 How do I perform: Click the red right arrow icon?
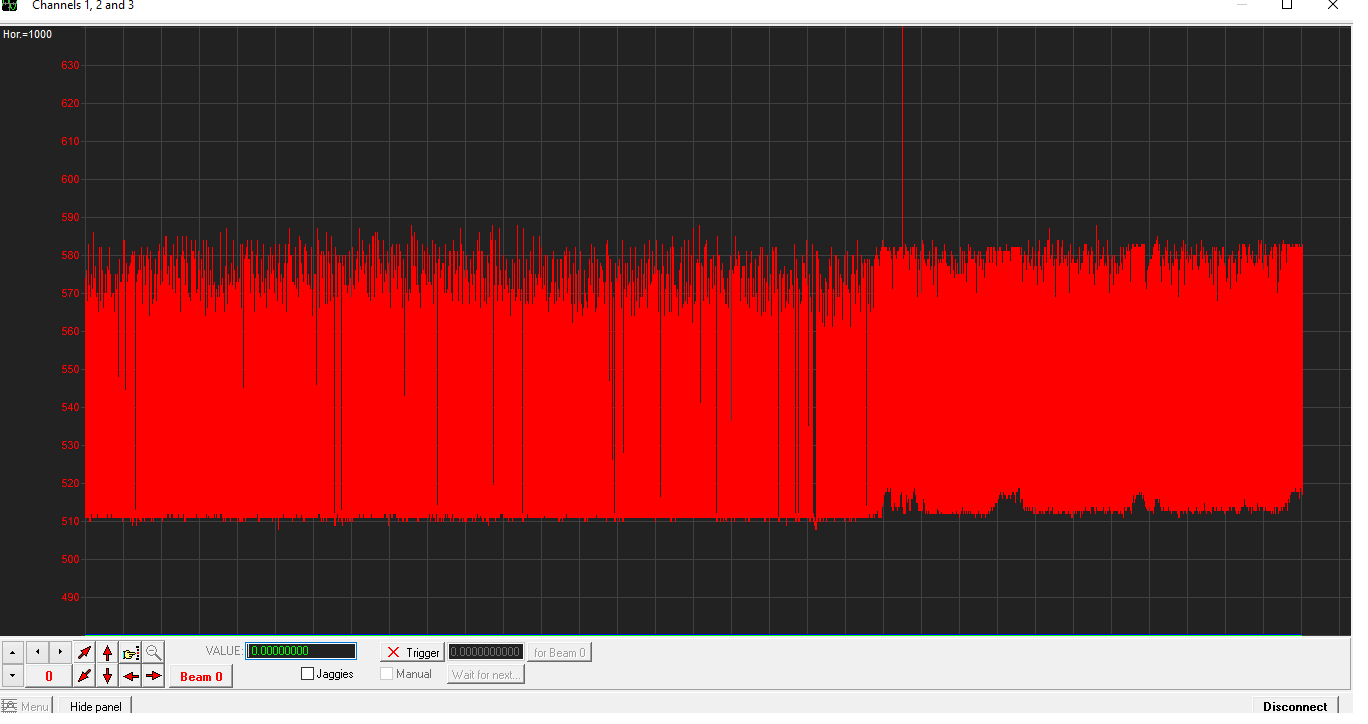tap(154, 676)
